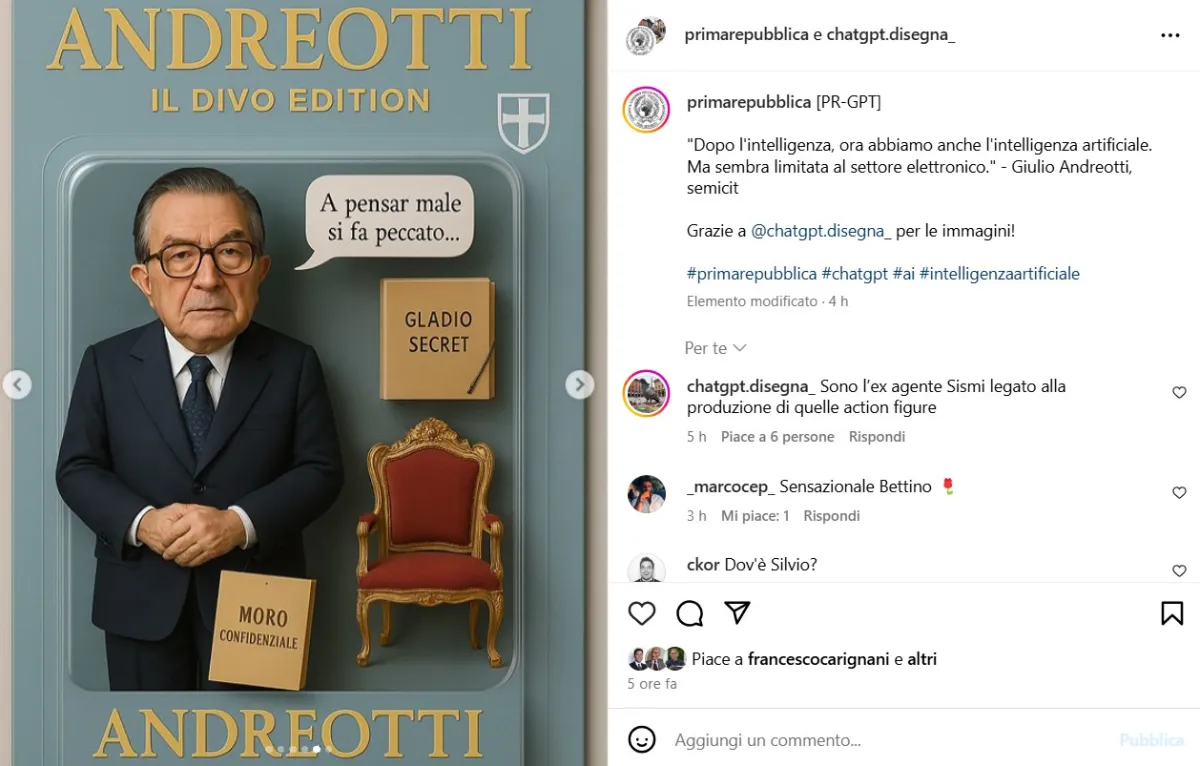Publish the comment with the Pubblica button
Viewport: 1200px width, 766px height.
coord(1152,740)
